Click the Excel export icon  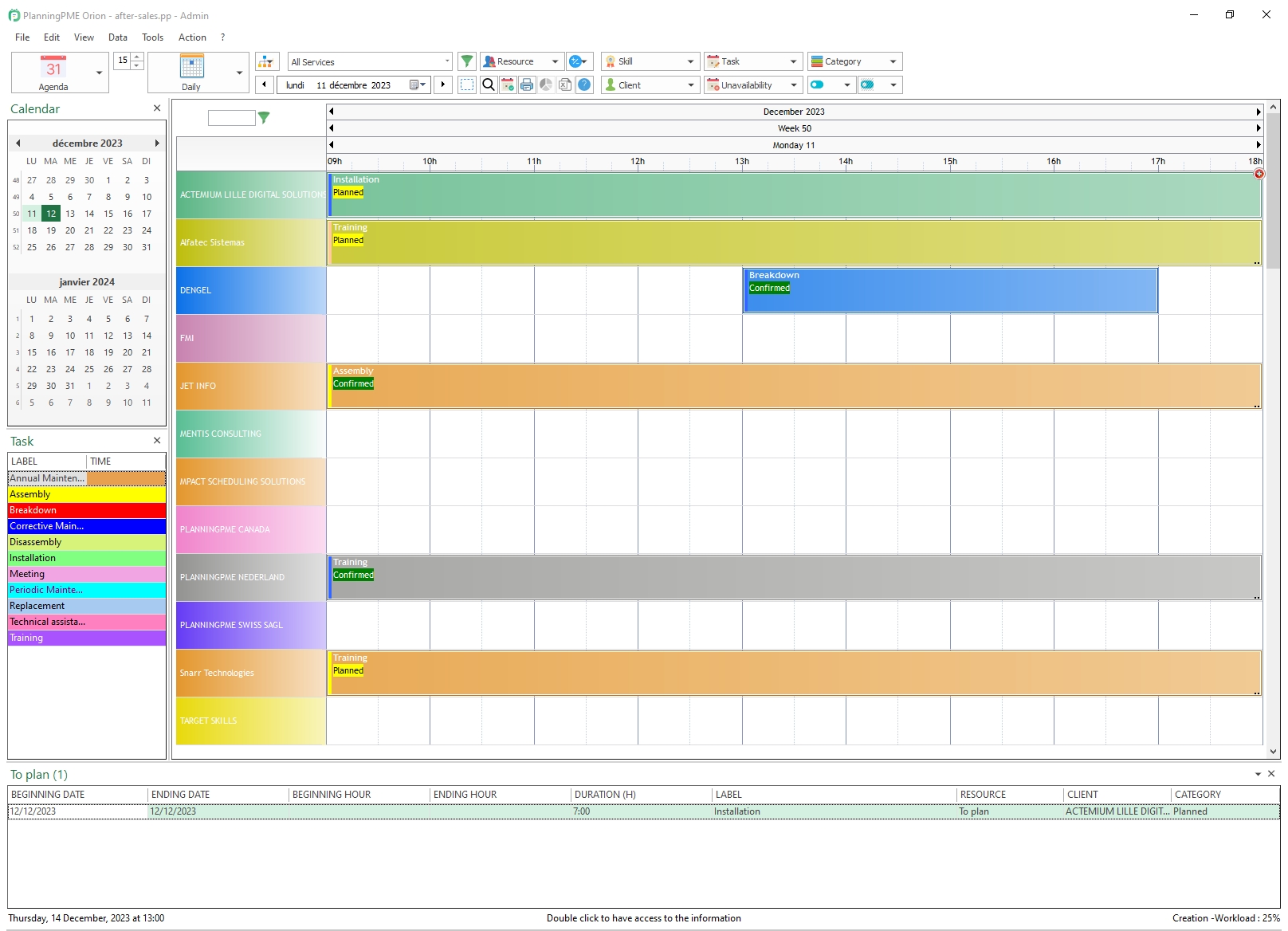pyautogui.click(x=565, y=84)
